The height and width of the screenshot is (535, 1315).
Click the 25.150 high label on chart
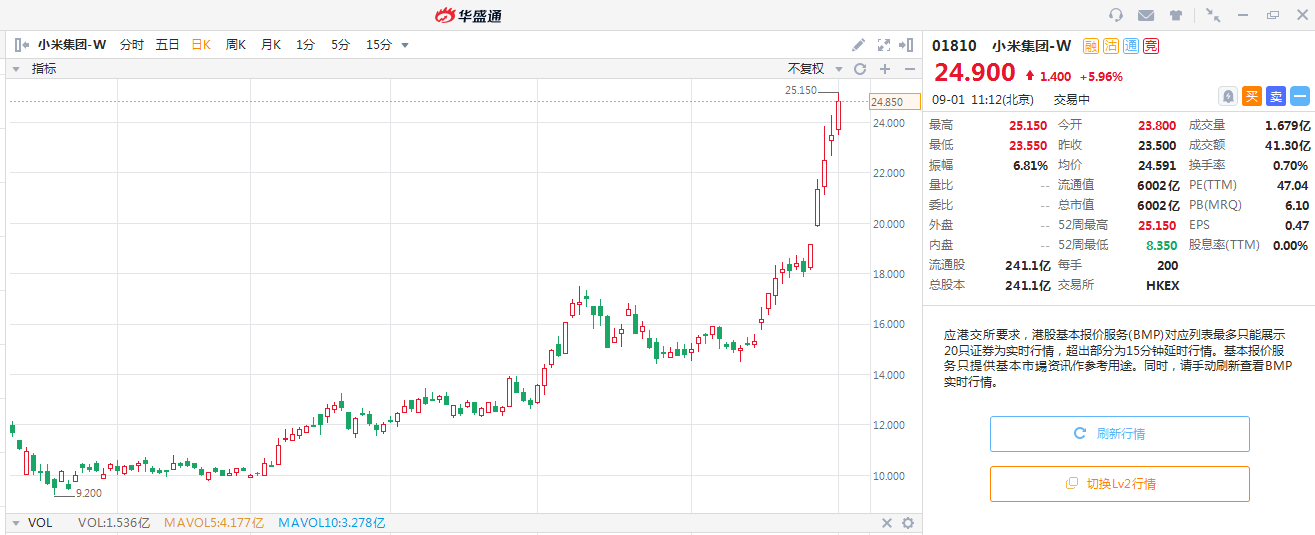click(801, 90)
